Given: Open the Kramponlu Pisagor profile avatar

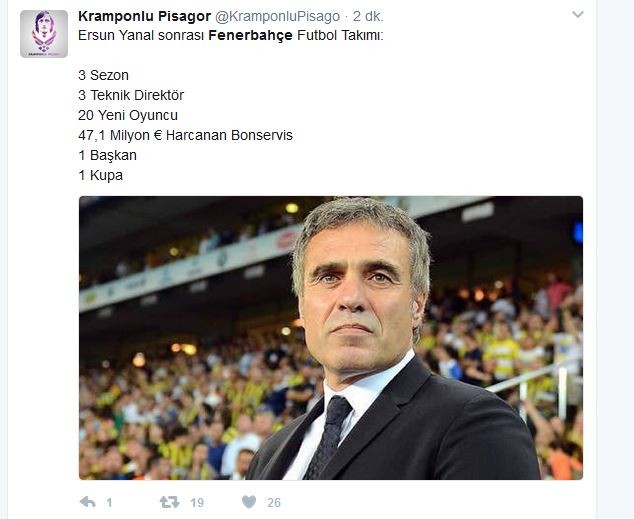Looking at the screenshot, I should point(44,34).
